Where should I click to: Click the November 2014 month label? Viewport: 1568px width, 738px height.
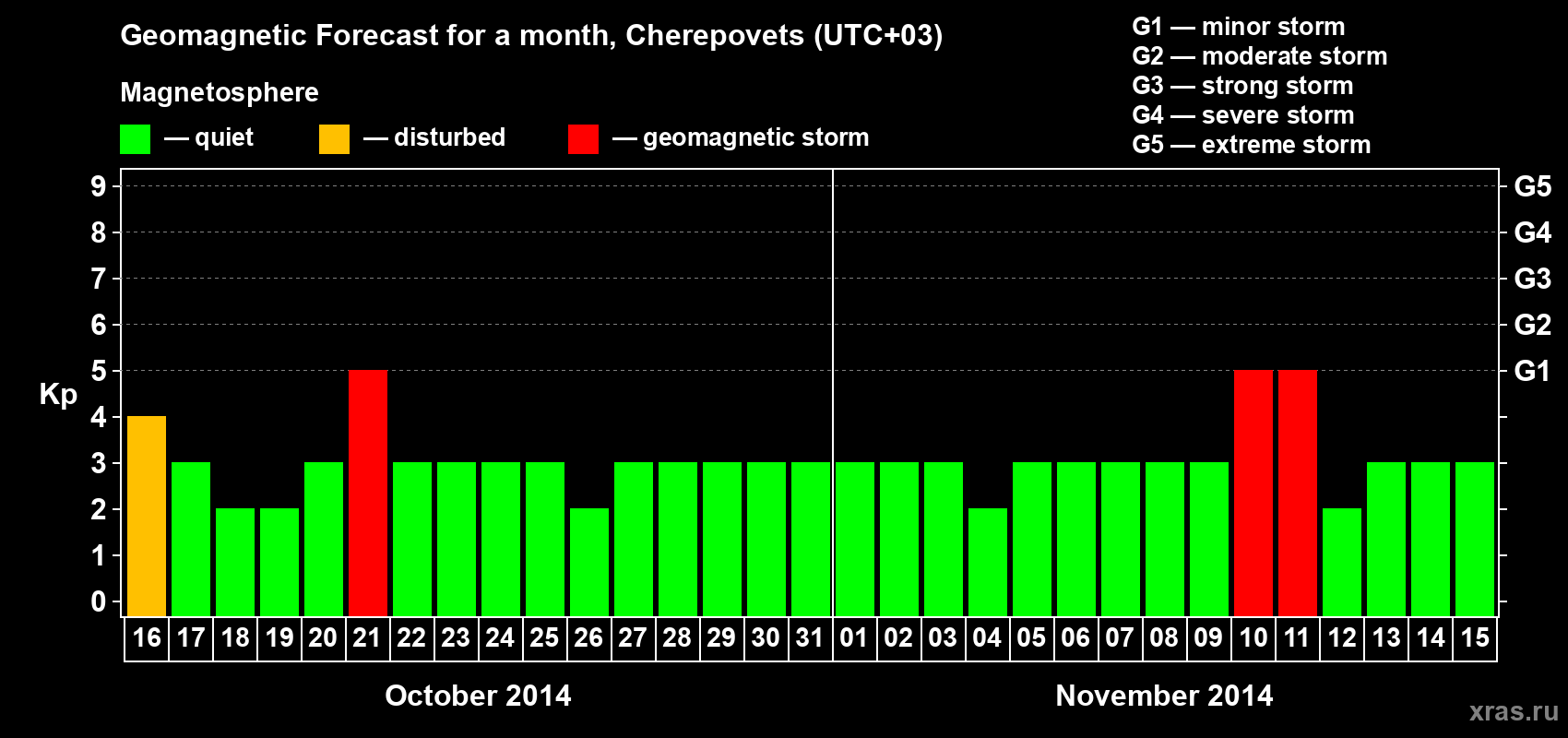(1164, 696)
